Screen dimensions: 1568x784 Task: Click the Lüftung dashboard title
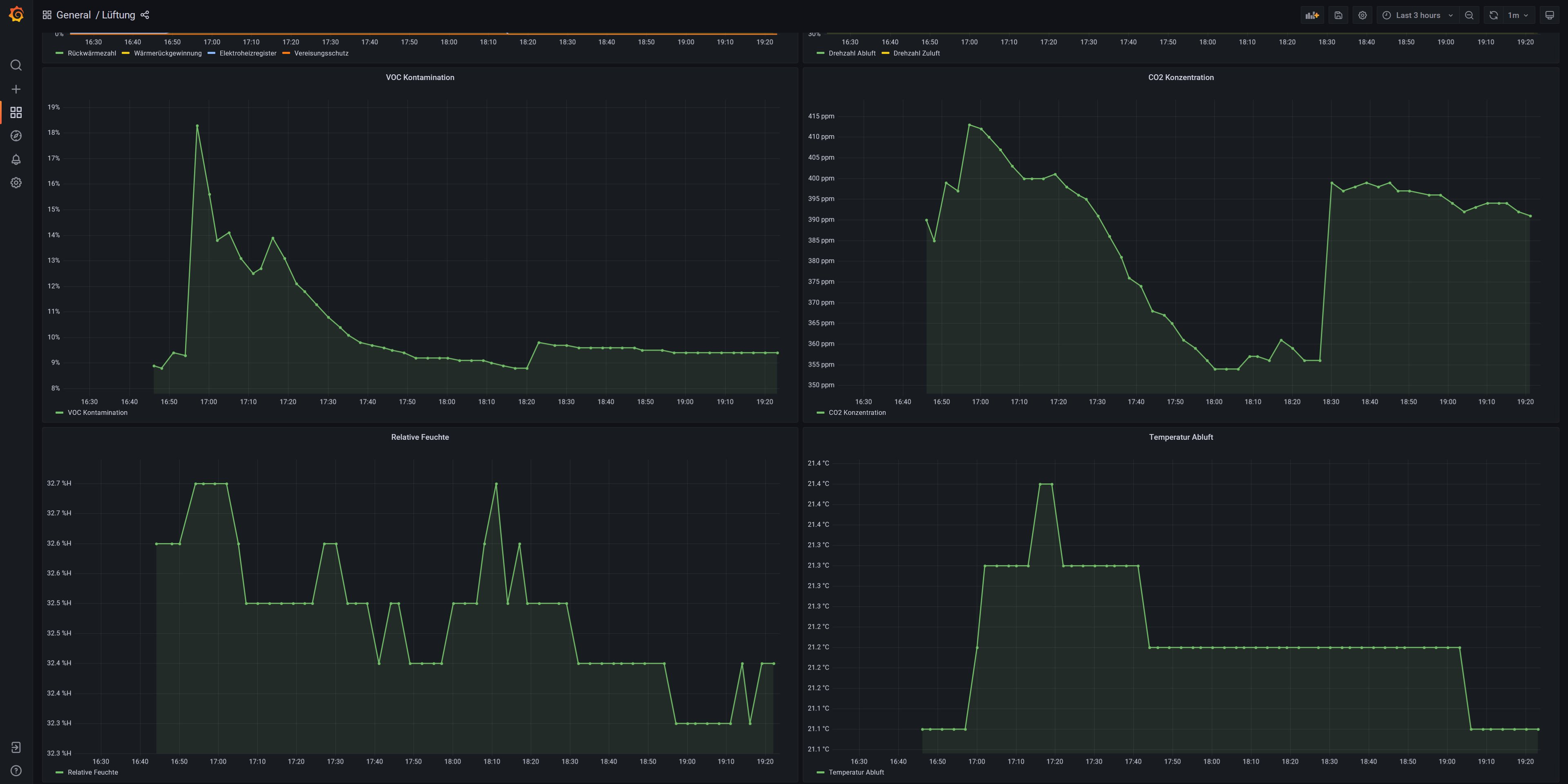tap(118, 15)
